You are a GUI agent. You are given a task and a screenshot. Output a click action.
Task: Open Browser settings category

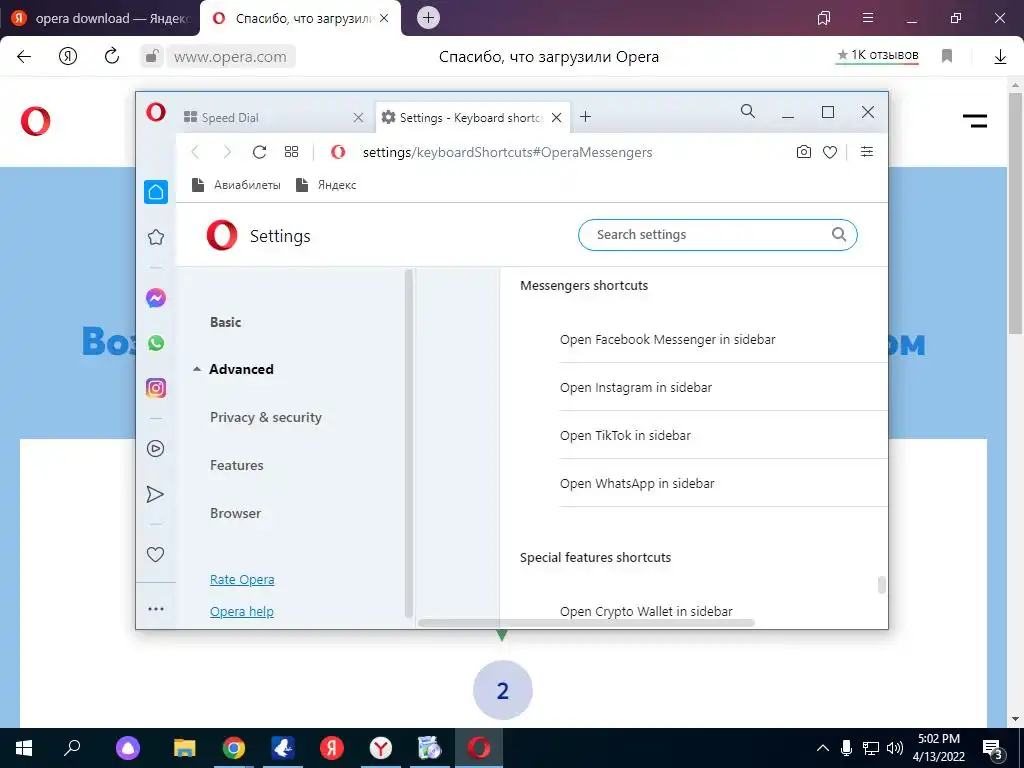tap(235, 513)
